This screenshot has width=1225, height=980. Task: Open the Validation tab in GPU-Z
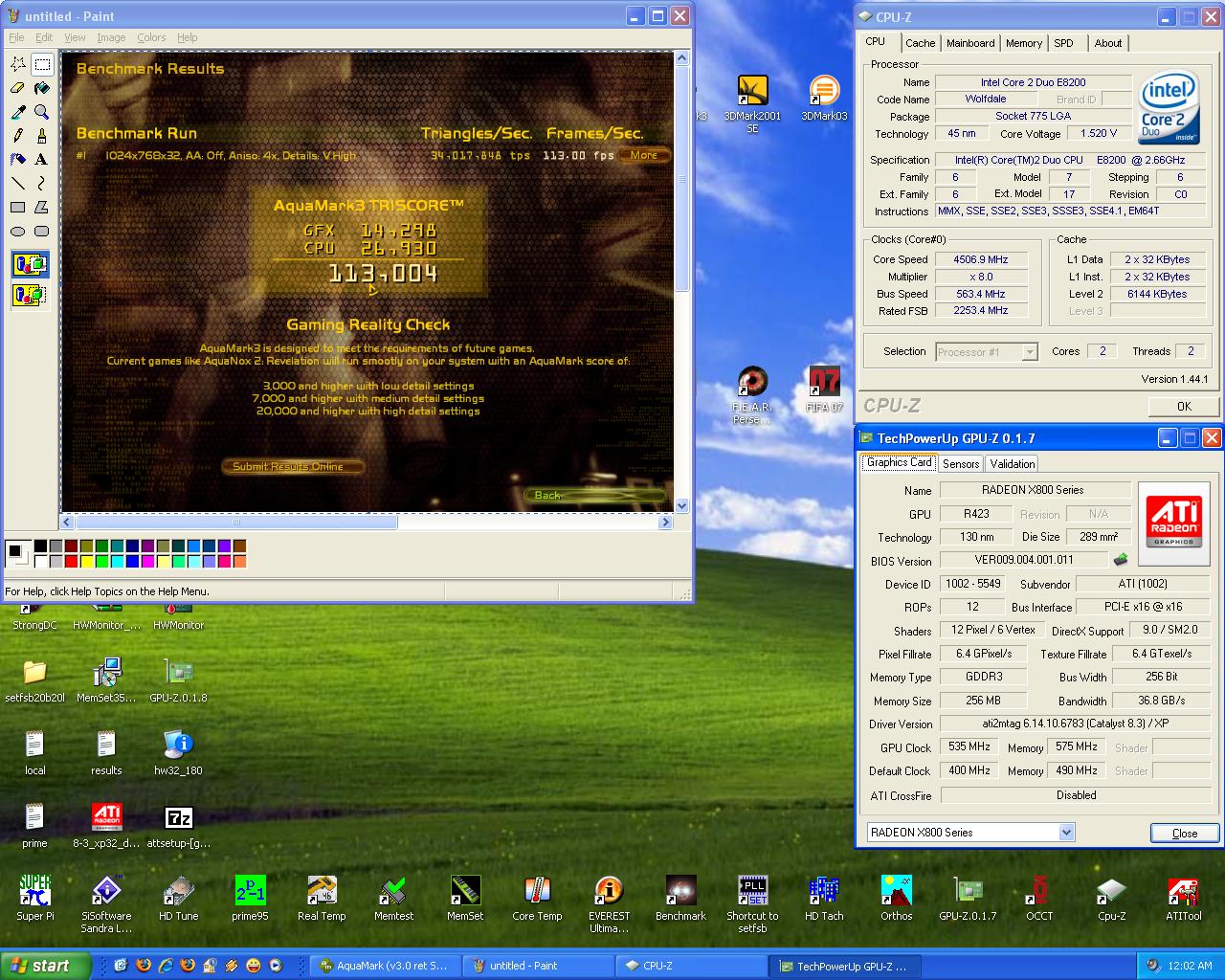point(1013,463)
